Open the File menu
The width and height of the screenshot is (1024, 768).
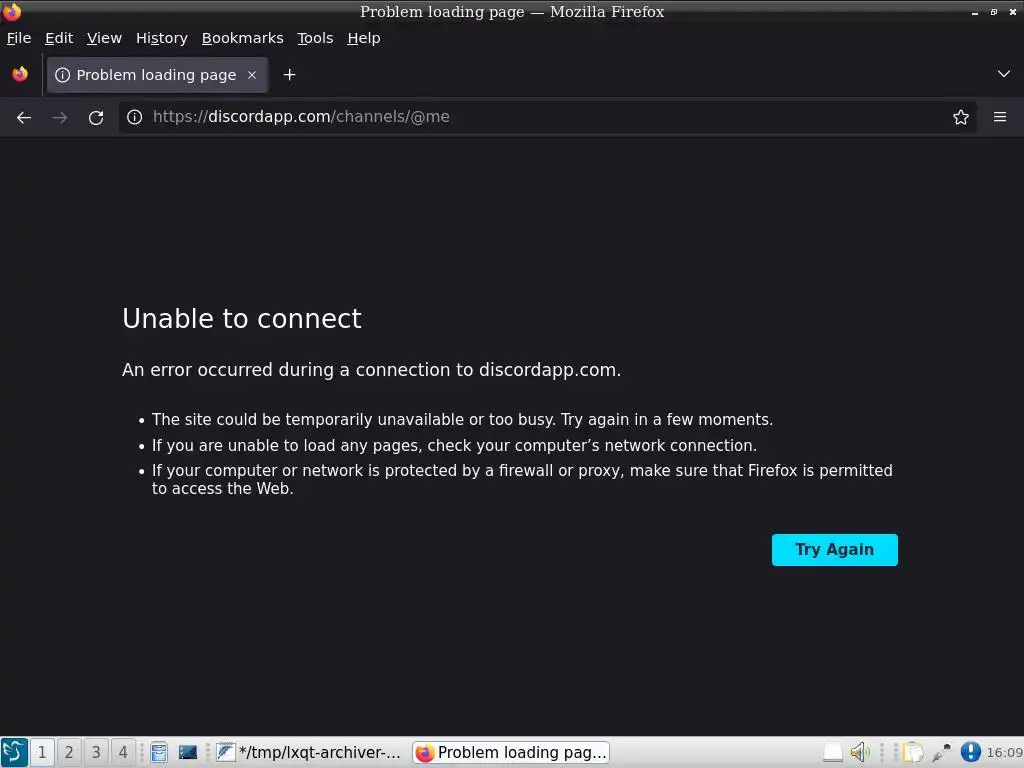pos(19,38)
